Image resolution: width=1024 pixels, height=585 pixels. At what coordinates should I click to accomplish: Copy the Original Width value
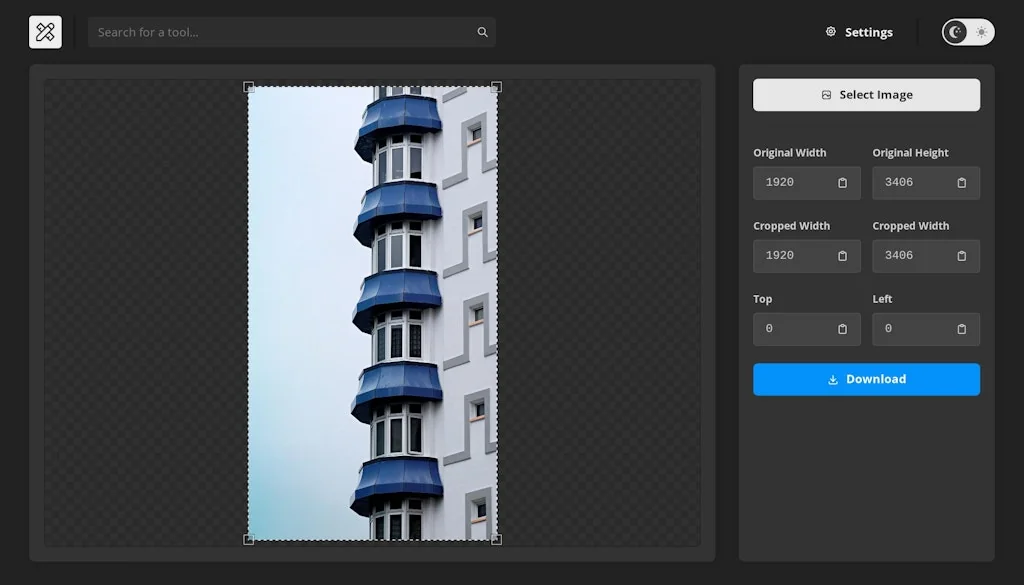coord(842,183)
